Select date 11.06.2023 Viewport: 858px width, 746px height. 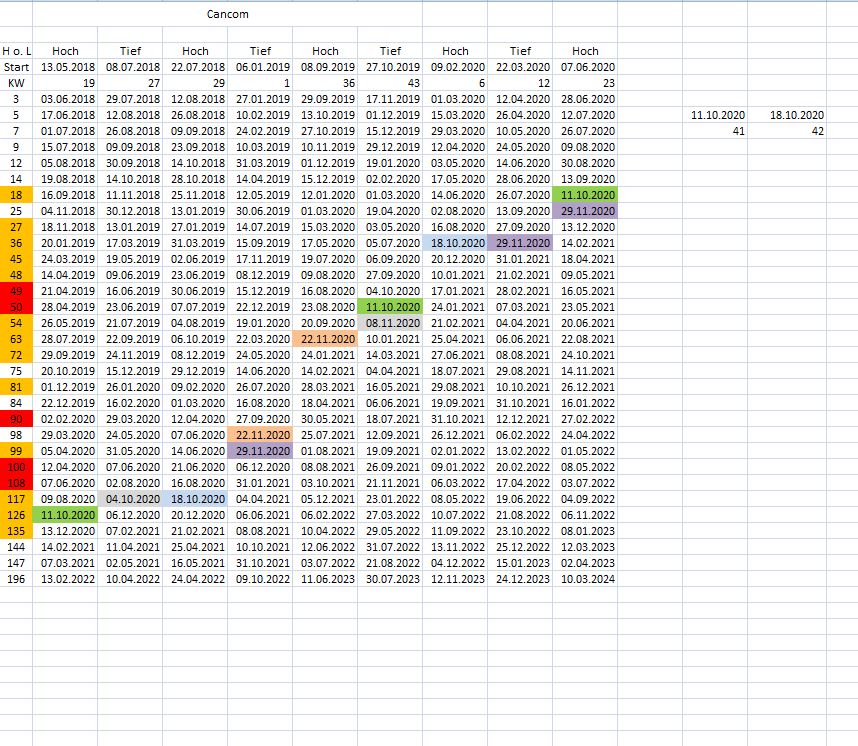pos(325,579)
